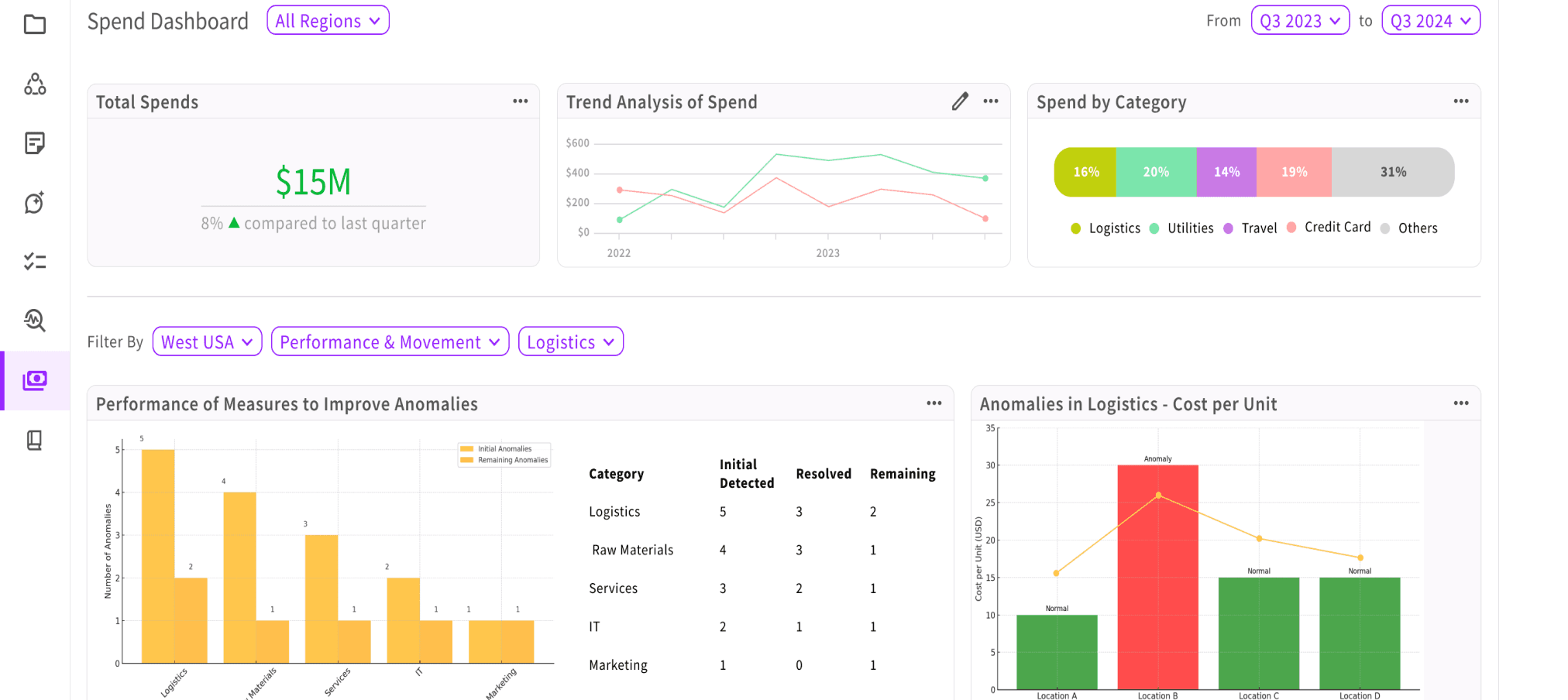Open the From quarter Q3 2023 dropdown
The width and height of the screenshot is (1568, 700).
pyautogui.click(x=1300, y=21)
